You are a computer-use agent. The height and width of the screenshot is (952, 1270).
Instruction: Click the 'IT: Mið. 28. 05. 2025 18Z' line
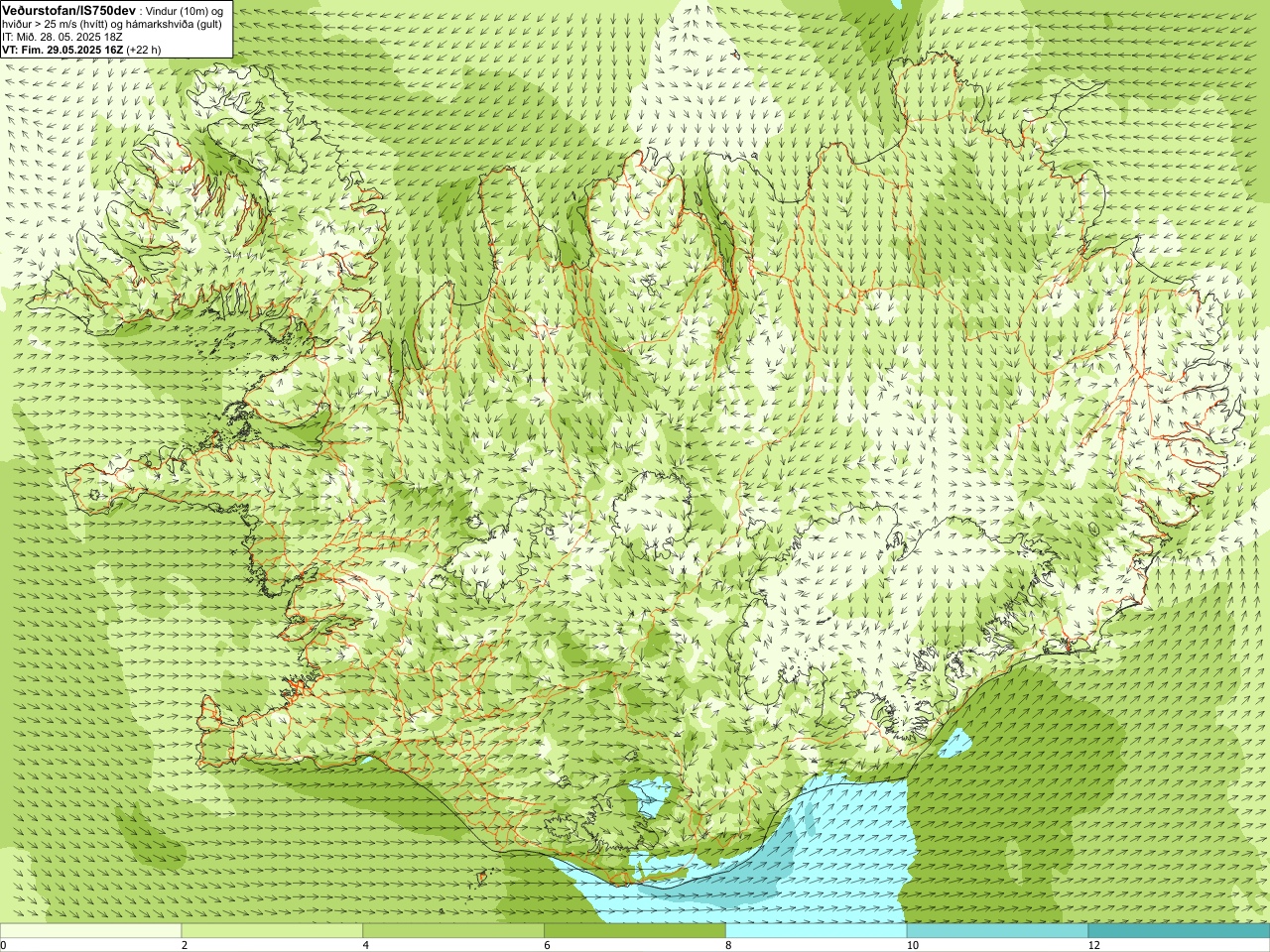(62, 37)
